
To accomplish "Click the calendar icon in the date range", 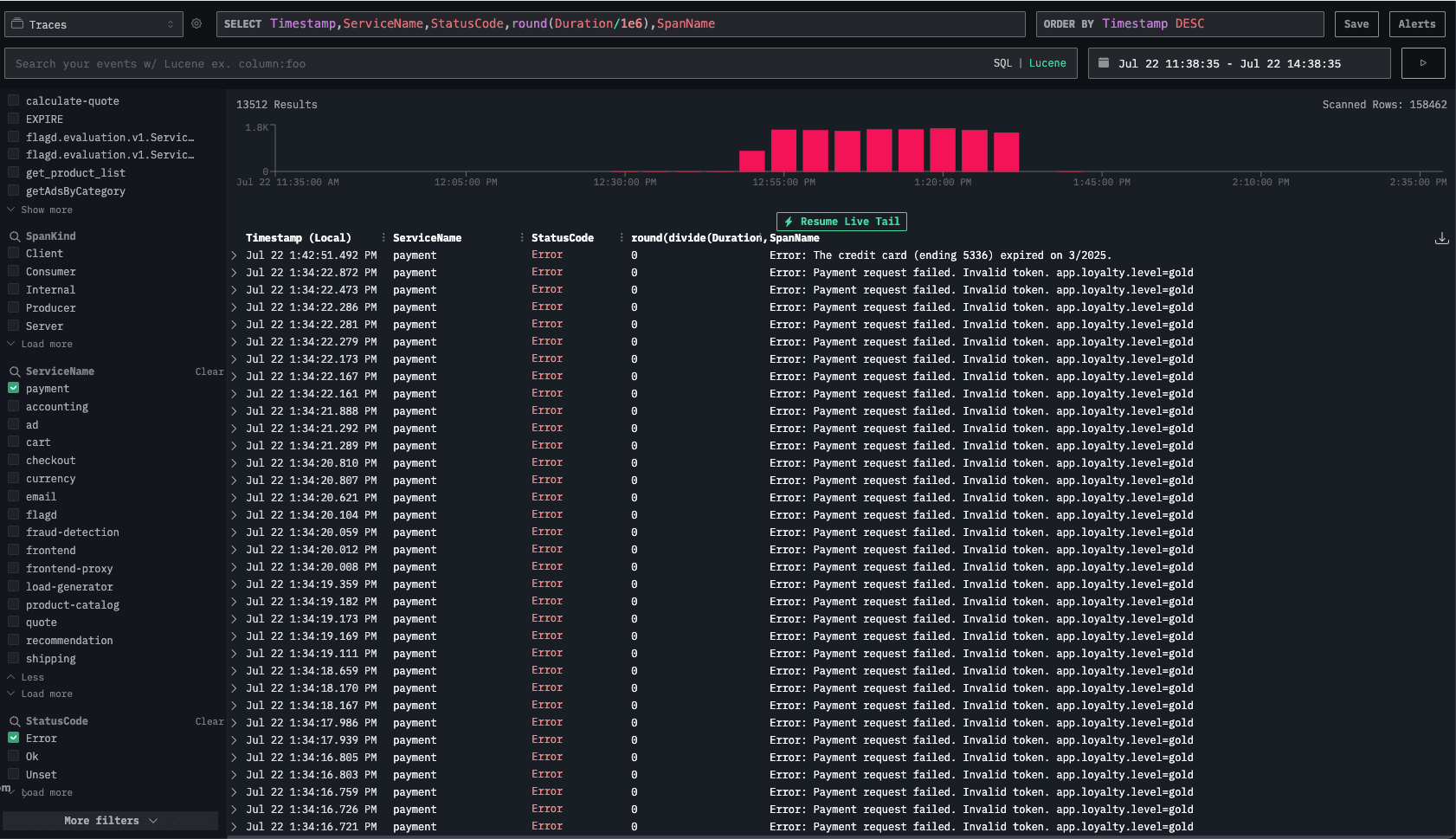I will 1104,63.
